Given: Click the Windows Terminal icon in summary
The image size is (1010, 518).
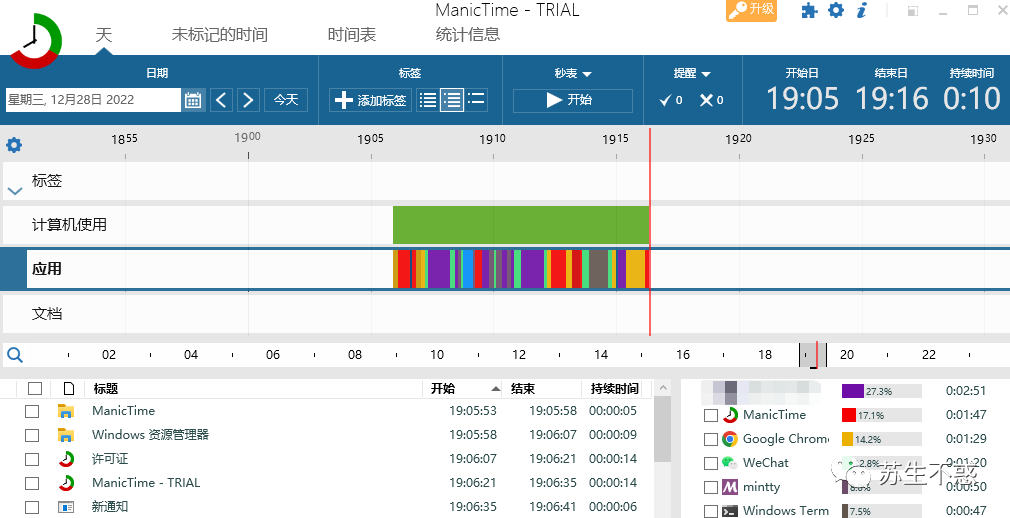Looking at the screenshot, I should 729,511.
